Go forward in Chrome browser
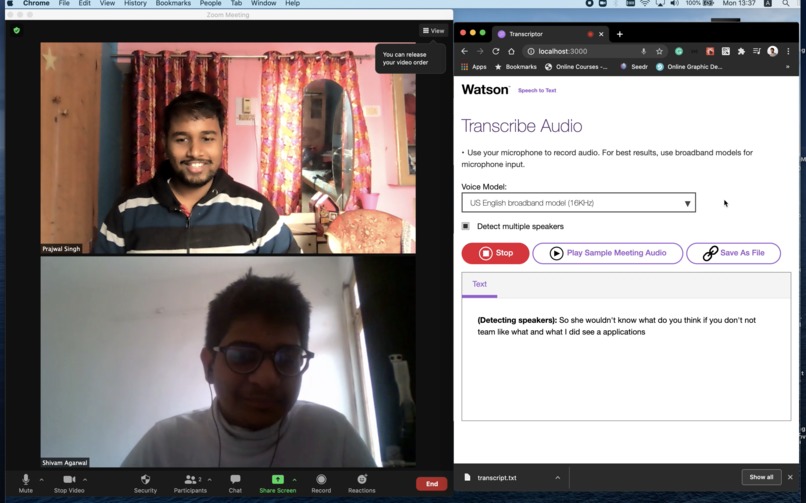The image size is (806, 503). [x=480, y=51]
